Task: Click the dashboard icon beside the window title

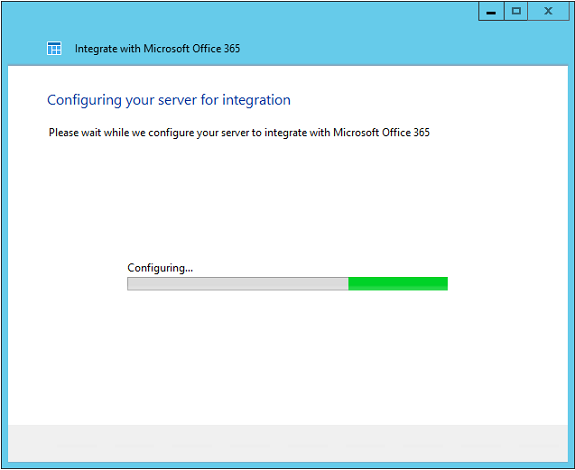Action: click(54, 48)
